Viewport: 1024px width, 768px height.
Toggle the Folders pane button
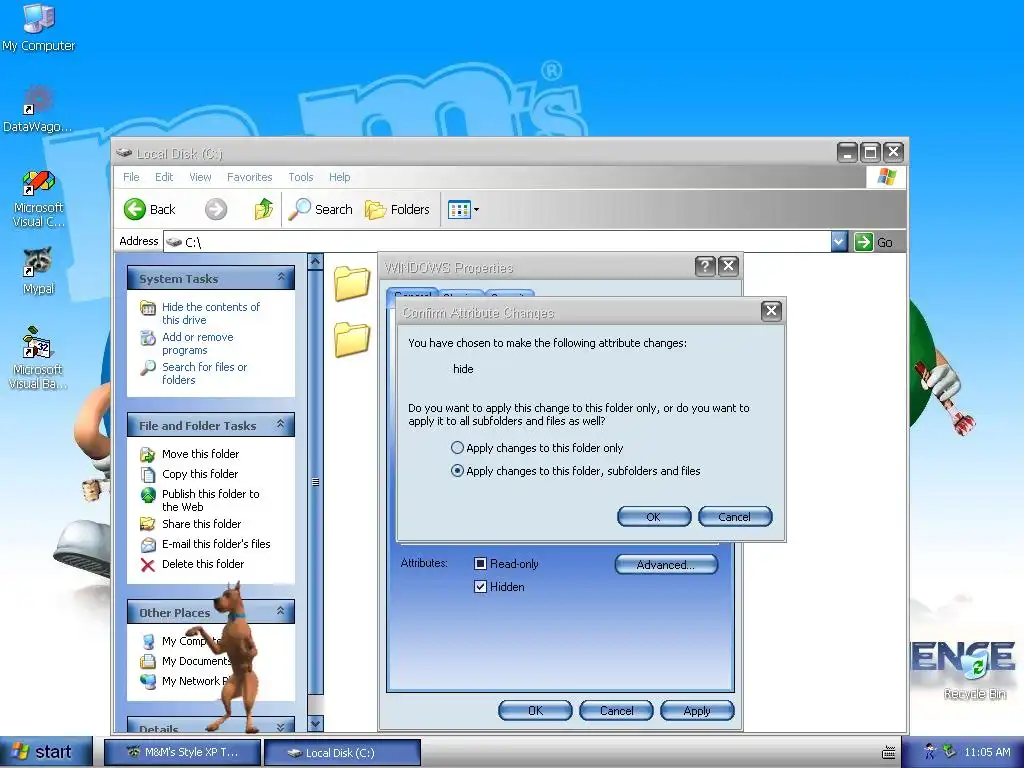397,210
